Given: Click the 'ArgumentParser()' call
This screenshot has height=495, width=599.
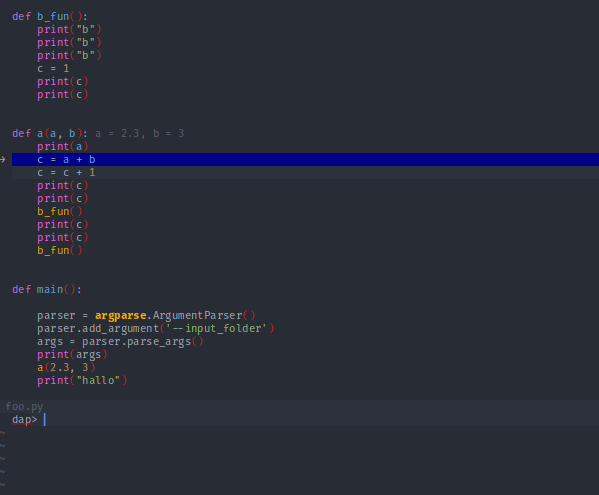Looking at the screenshot, I should 204,315.
